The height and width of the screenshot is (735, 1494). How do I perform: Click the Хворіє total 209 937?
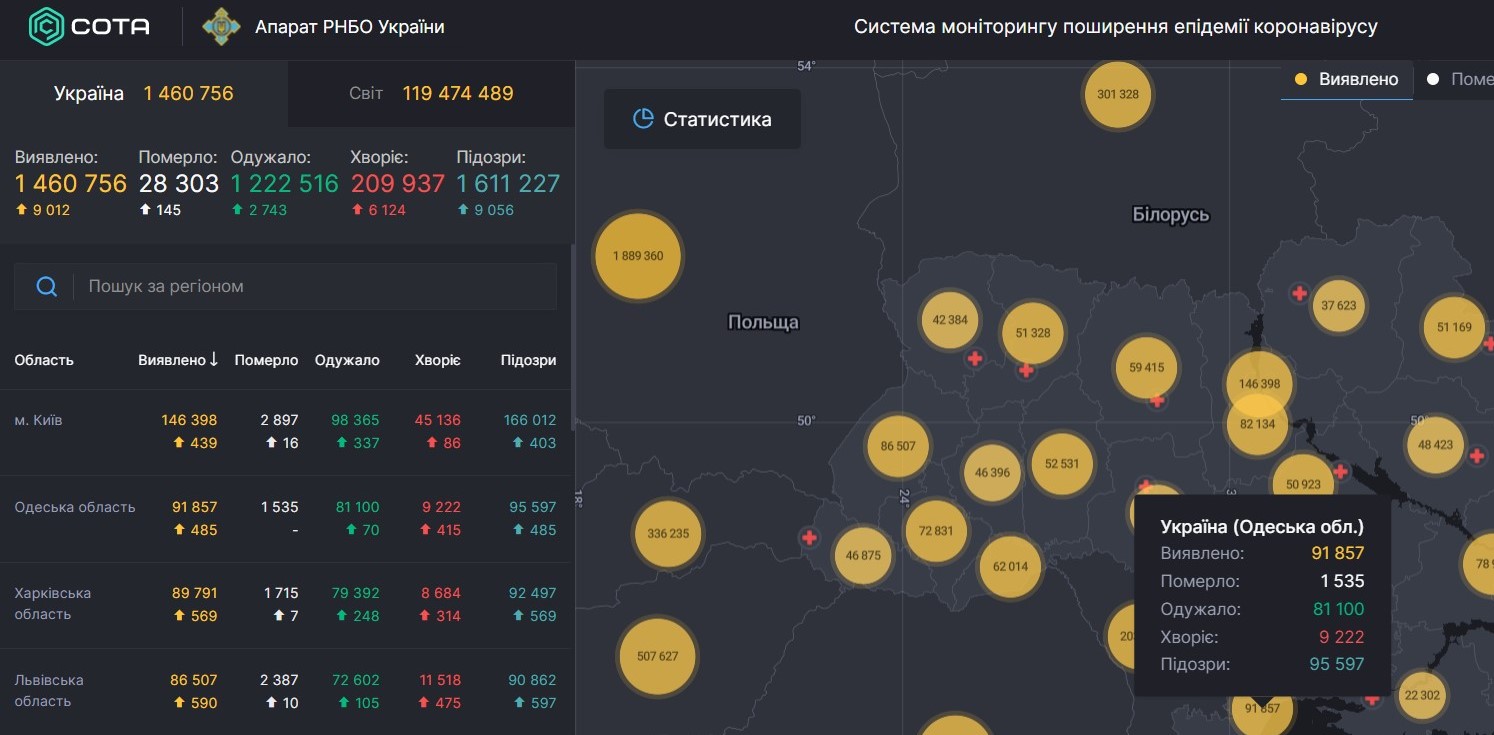[398, 184]
